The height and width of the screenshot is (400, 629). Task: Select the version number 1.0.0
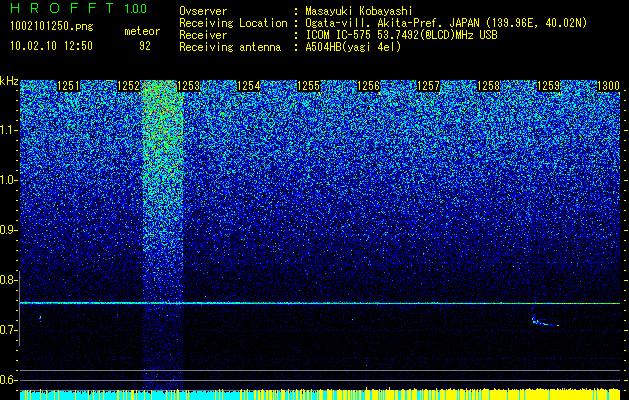pos(136,8)
